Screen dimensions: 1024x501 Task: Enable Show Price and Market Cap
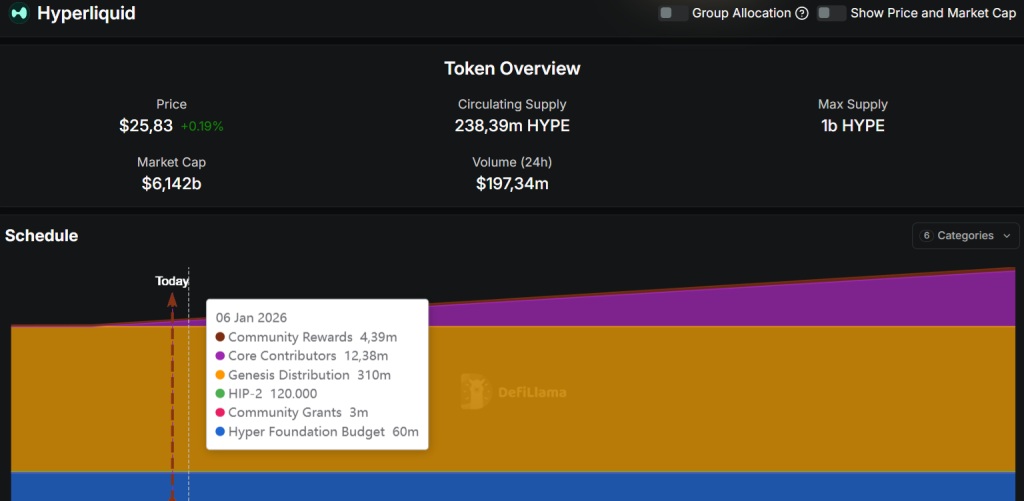pyautogui.click(x=831, y=14)
